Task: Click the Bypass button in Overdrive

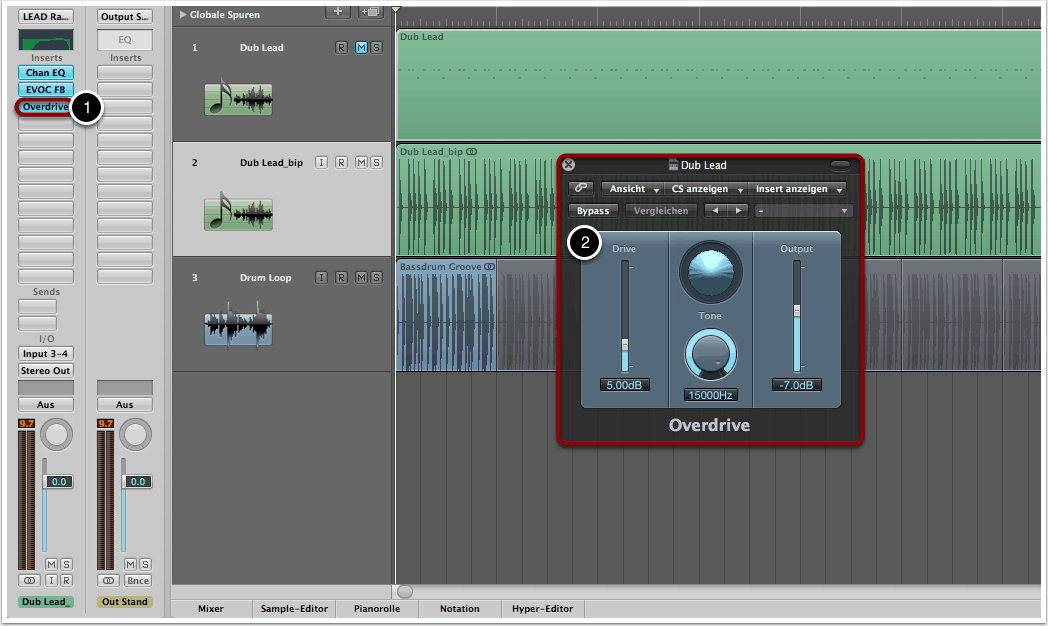Action: 593,211
